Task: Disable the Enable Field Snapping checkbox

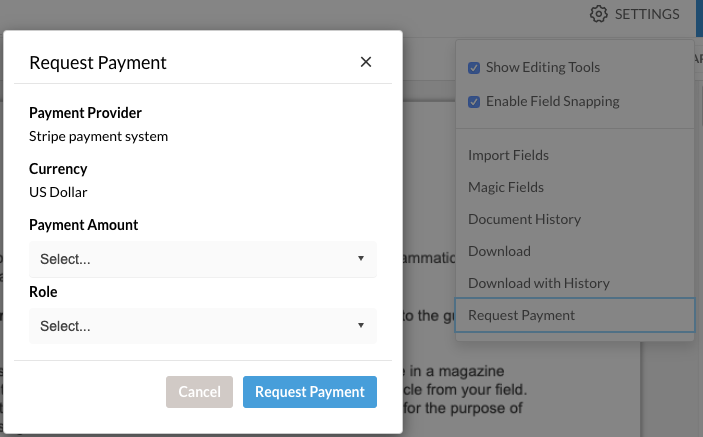Action: click(x=475, y=101)
